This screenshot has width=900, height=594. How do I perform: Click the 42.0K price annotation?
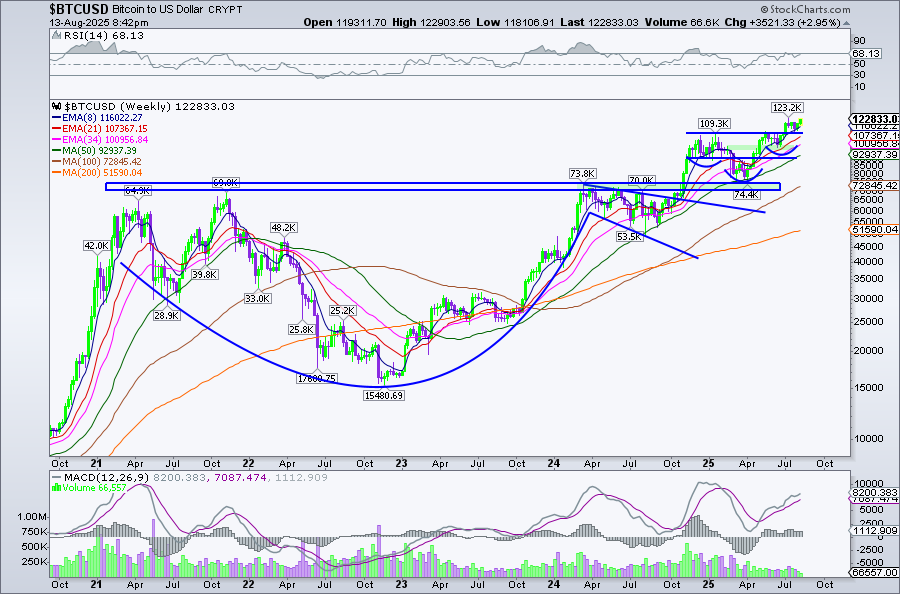tap(96, 246)
